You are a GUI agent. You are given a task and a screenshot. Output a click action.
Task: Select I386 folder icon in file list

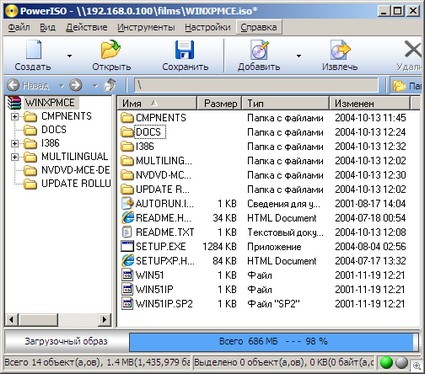pyautogui.click(x=127, y=147)
